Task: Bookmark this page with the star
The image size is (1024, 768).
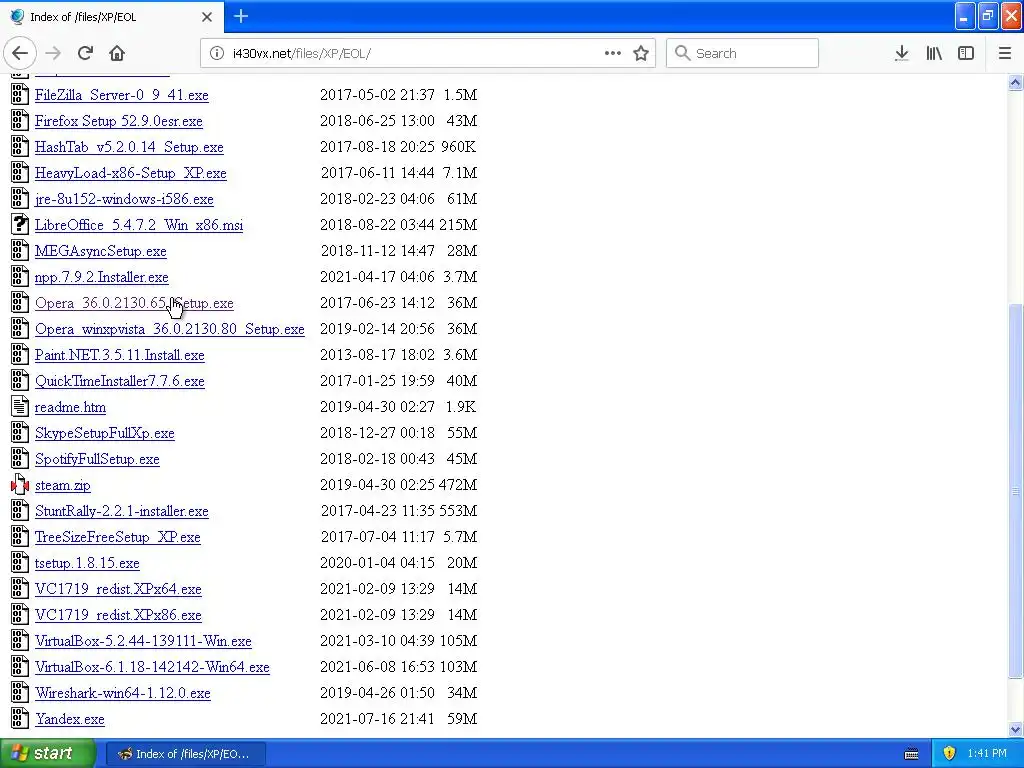Action: [x=641, y=53]
